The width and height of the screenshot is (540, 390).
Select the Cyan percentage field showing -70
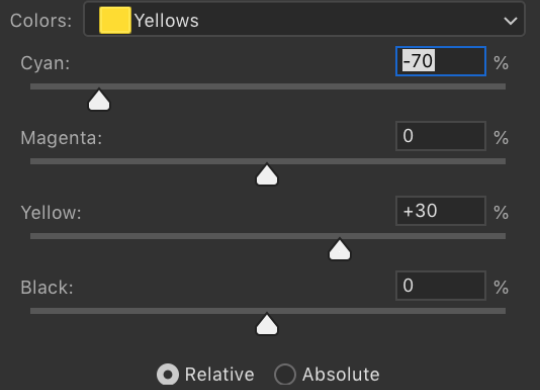click(x=441, y=61)
